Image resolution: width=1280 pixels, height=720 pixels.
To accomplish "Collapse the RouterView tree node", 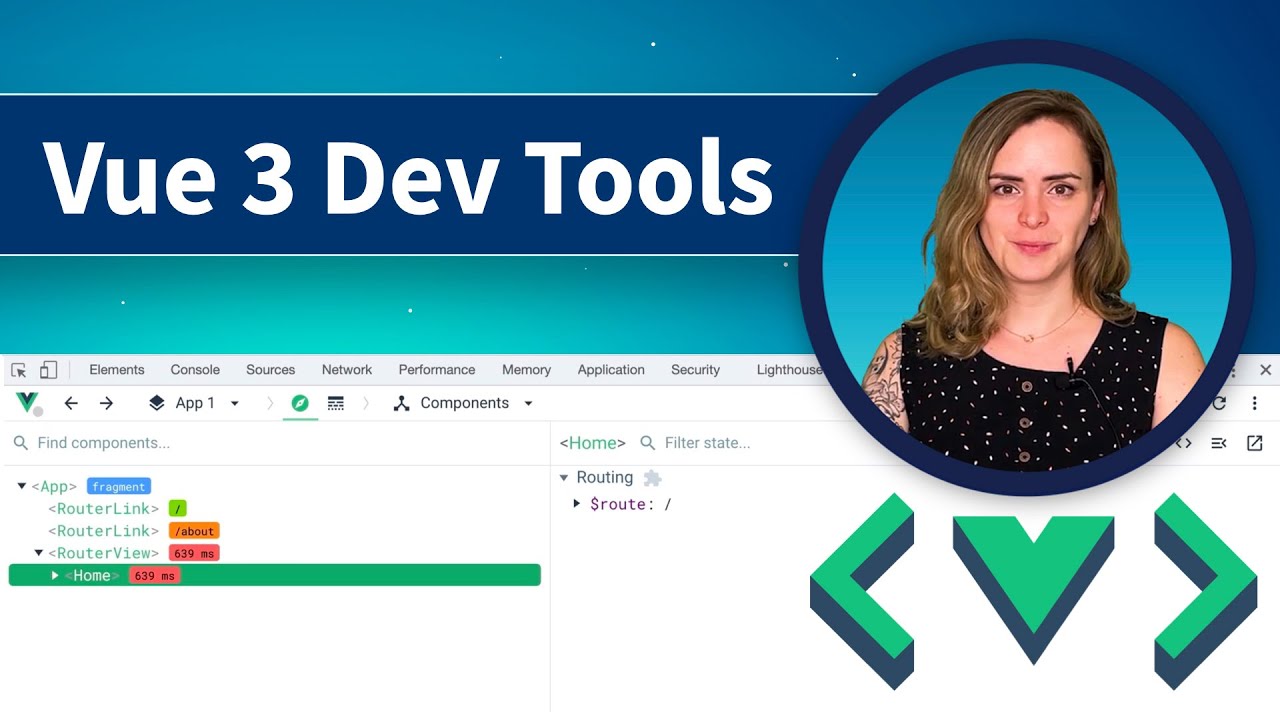I will coord(39,553).
